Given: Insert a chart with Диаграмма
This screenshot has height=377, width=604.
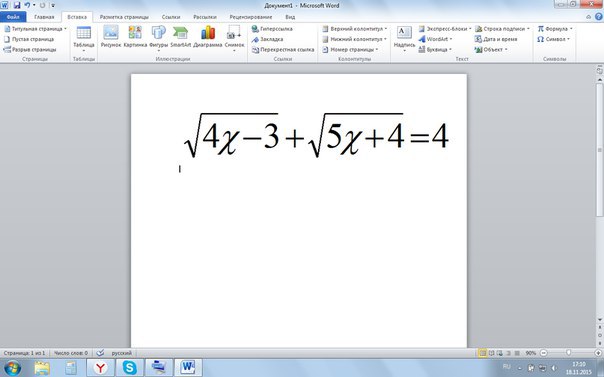Looking at the screenshot, I should (208, 37).
